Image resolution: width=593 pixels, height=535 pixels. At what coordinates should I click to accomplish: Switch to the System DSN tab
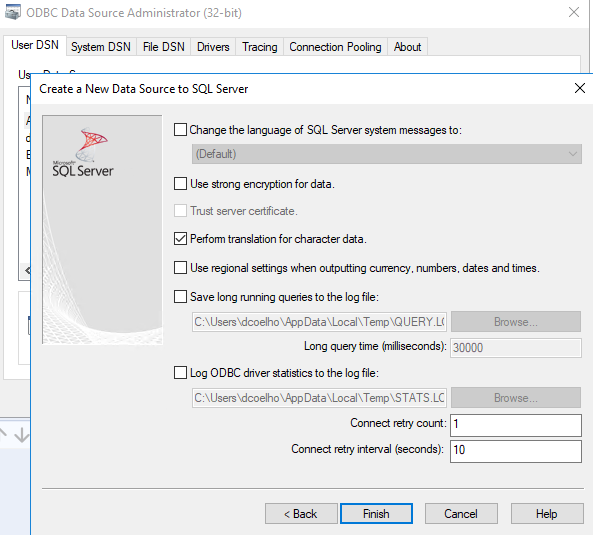click(x=101, y=47)
